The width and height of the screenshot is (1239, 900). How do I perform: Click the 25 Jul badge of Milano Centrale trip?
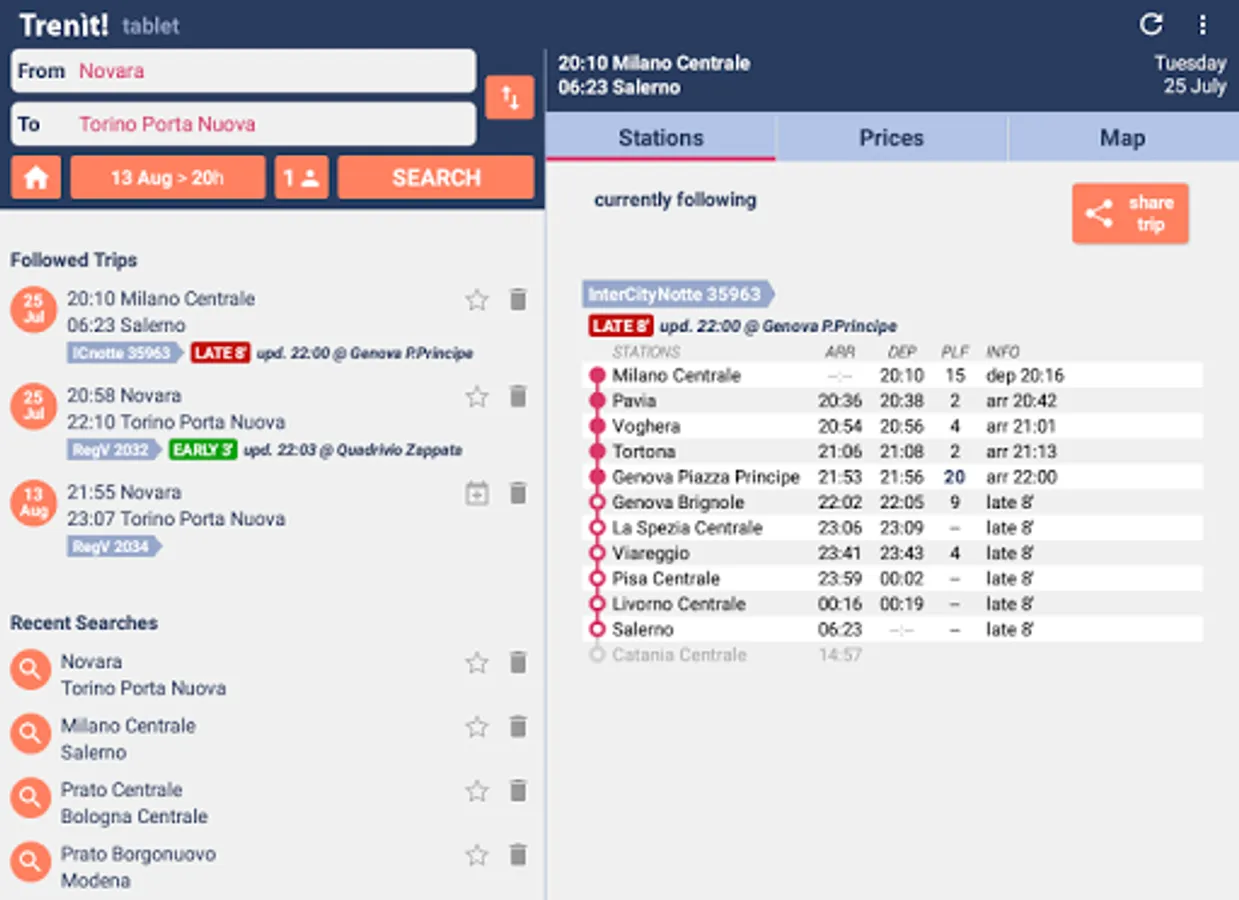pos(33,309)
